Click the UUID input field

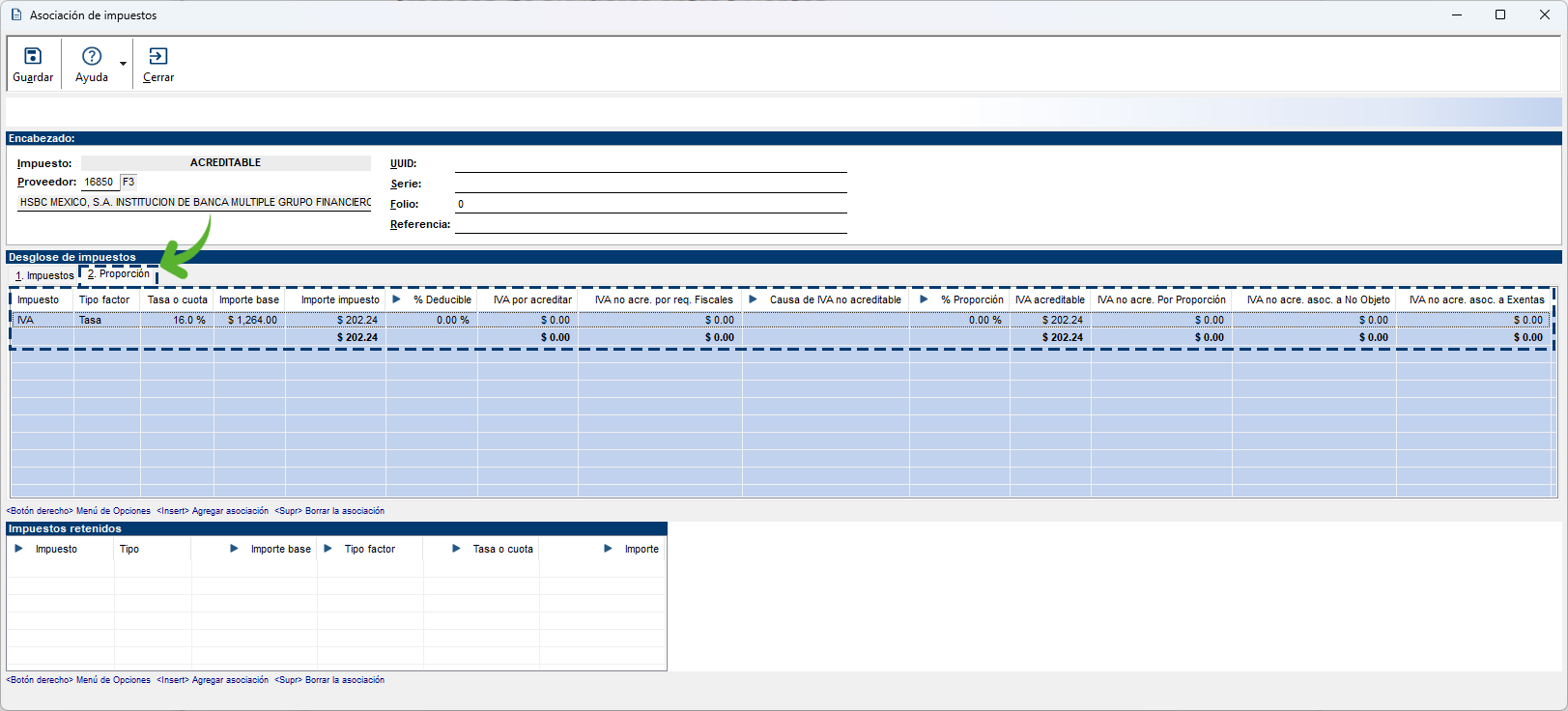pos(650,163)
